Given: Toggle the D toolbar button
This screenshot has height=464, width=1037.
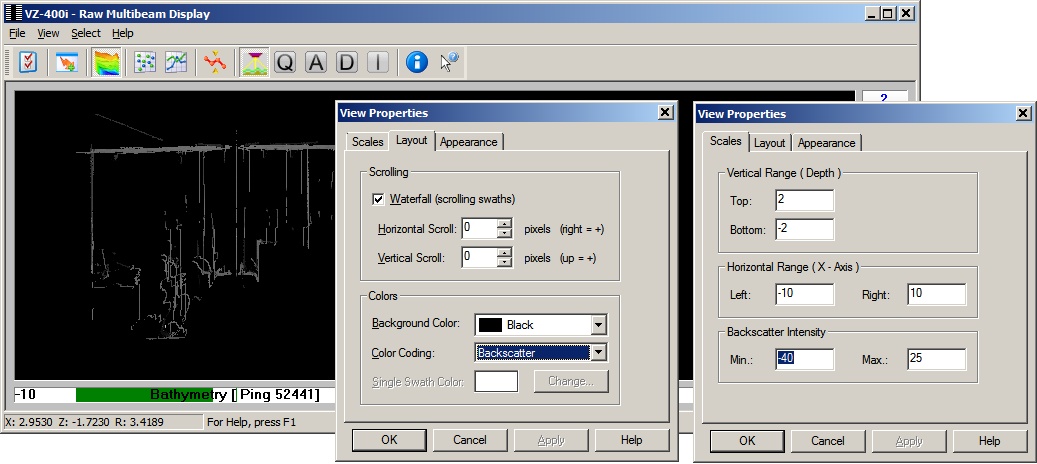Looking at the screenshot, I should click(x=346, y=62).
